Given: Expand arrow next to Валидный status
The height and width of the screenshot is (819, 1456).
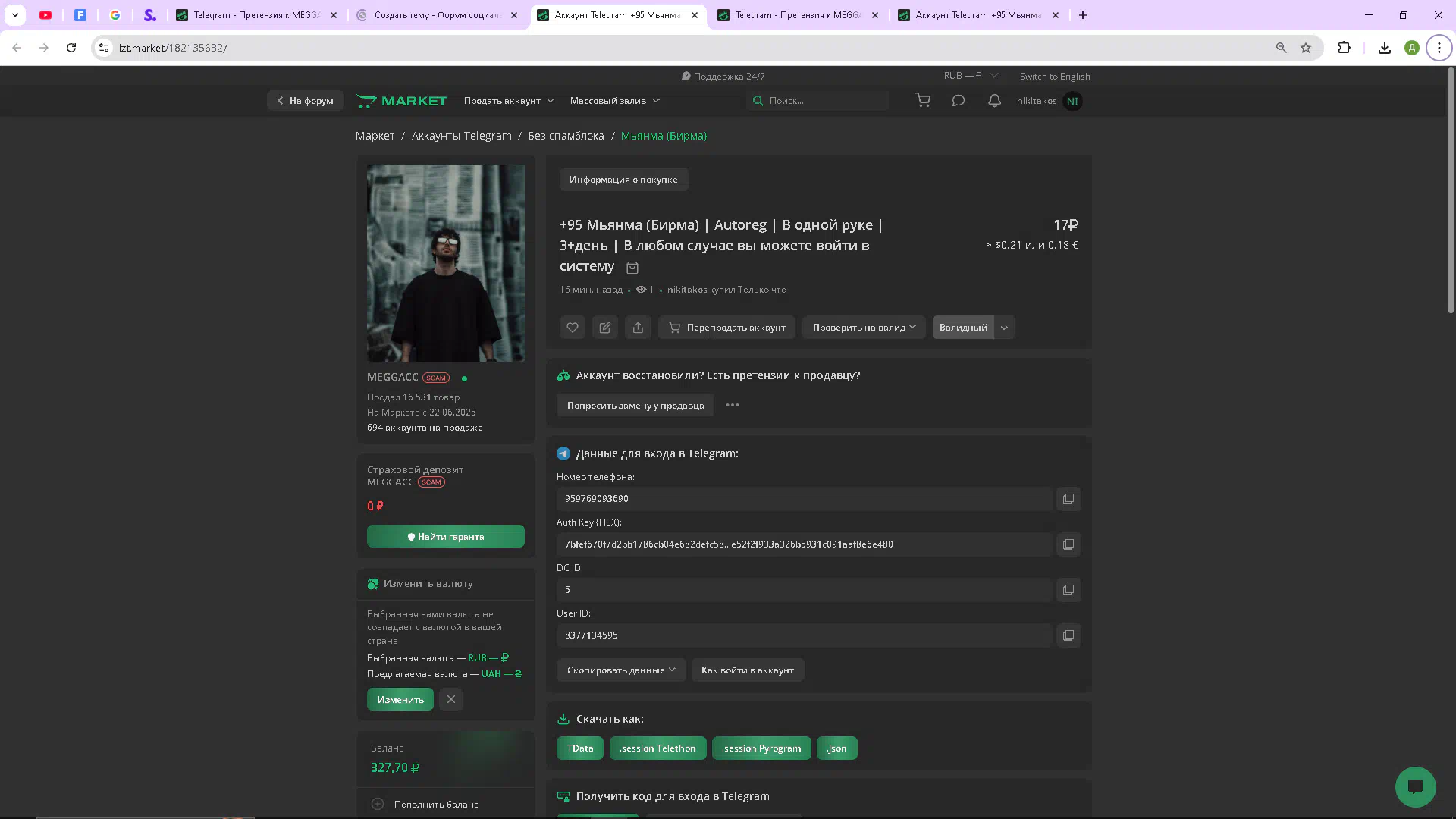Looking at the screenshot, I should tap(1004, 328).
